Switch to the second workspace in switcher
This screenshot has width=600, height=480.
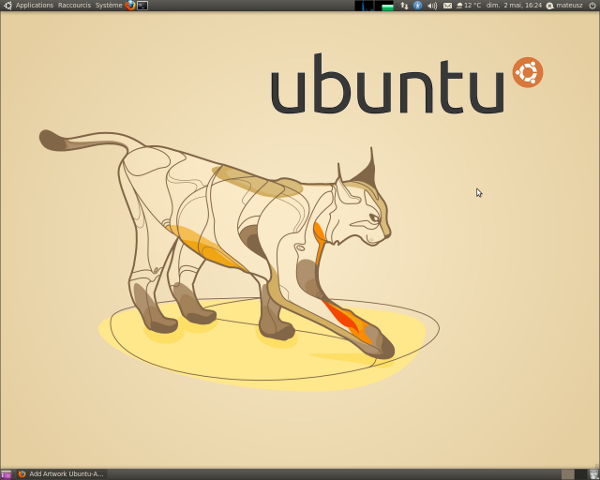(581, 474)
